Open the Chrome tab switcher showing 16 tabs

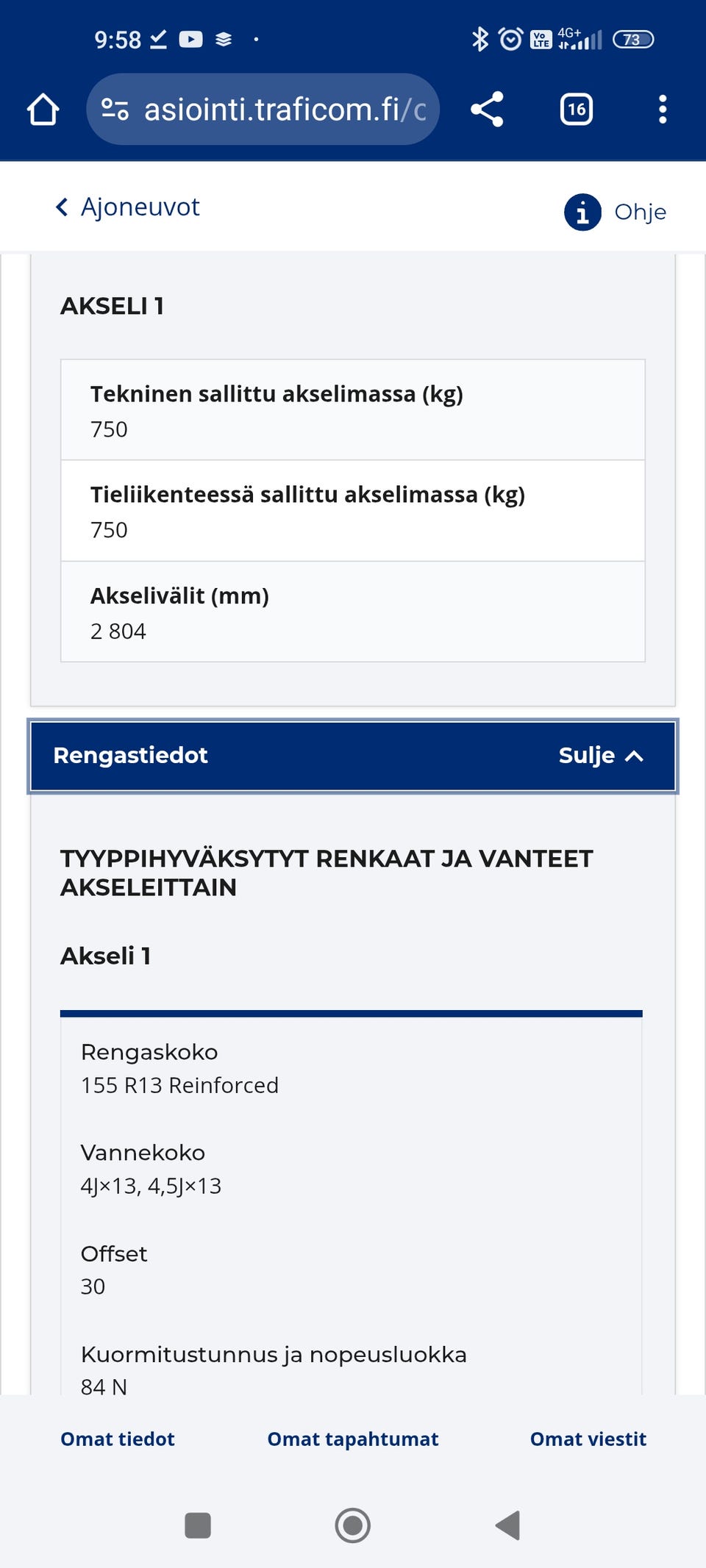(576, 109)
